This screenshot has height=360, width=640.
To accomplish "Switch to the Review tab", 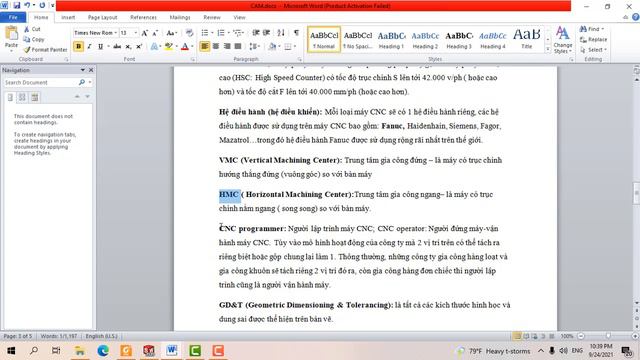I will coord(212,18).
